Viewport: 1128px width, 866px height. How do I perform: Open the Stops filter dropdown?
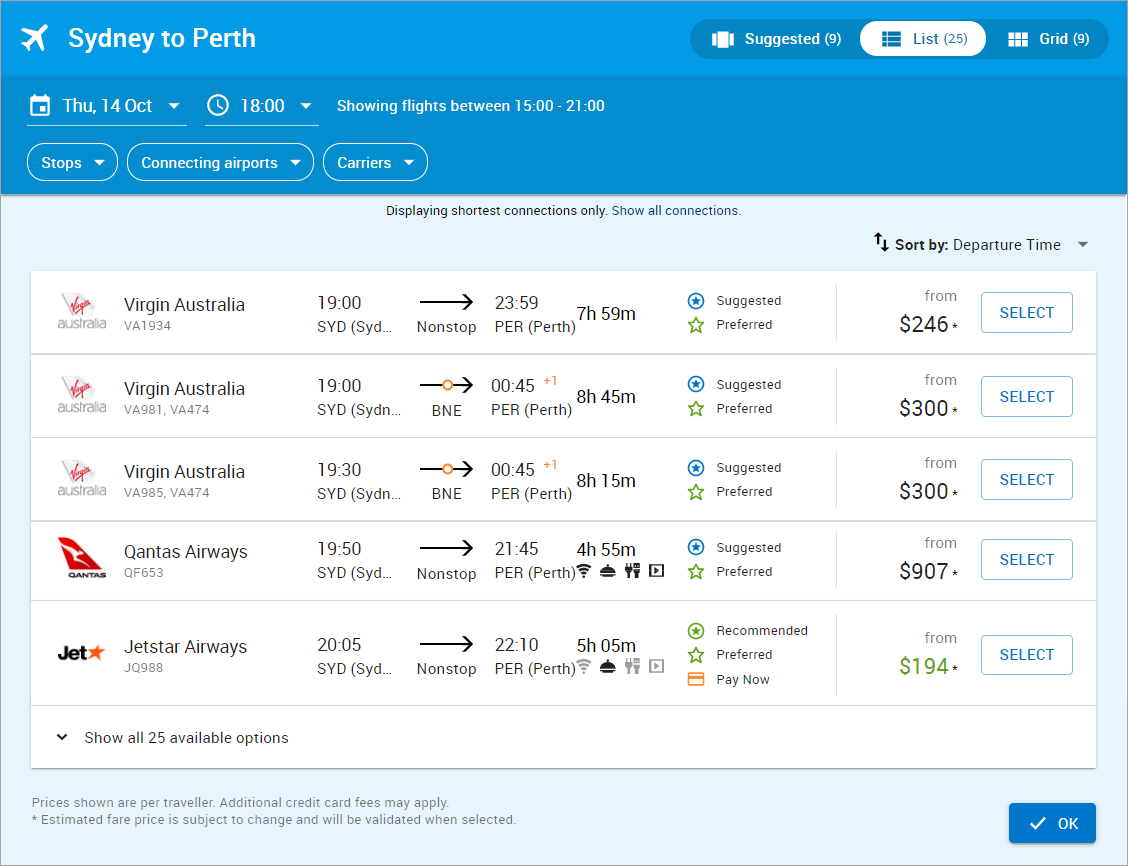point(72,163)
